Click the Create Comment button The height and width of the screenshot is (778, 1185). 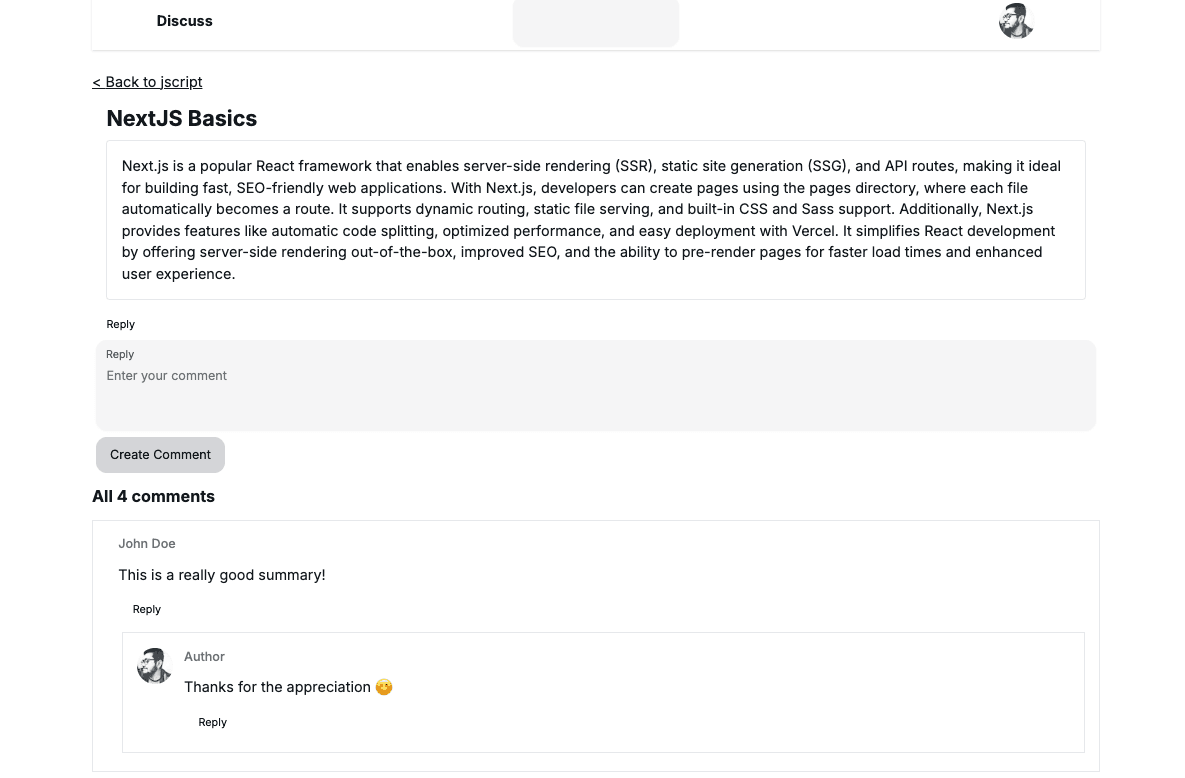click(x=160, y=455)
